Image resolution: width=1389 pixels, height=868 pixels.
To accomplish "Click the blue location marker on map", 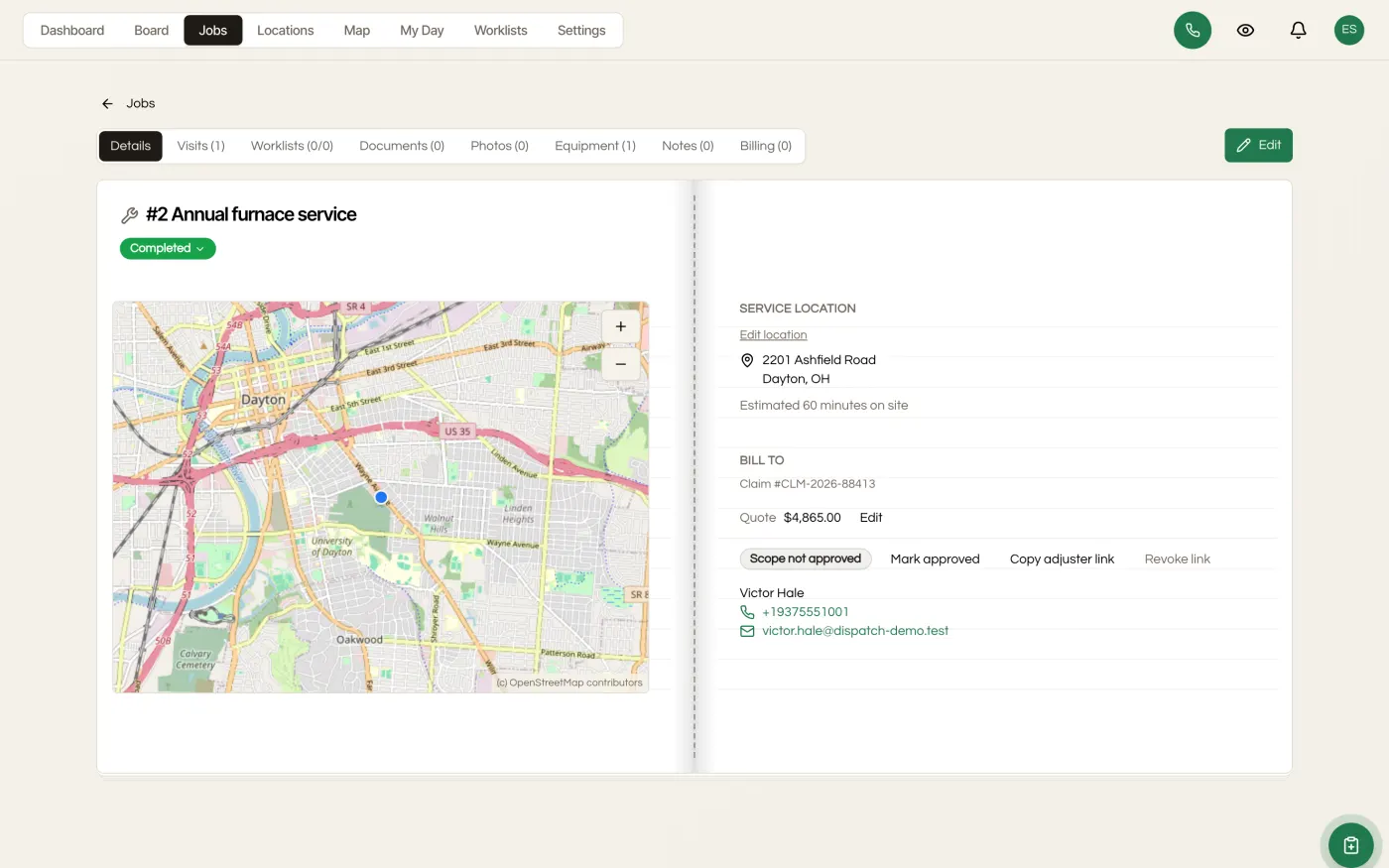I will tap(381, 497).
